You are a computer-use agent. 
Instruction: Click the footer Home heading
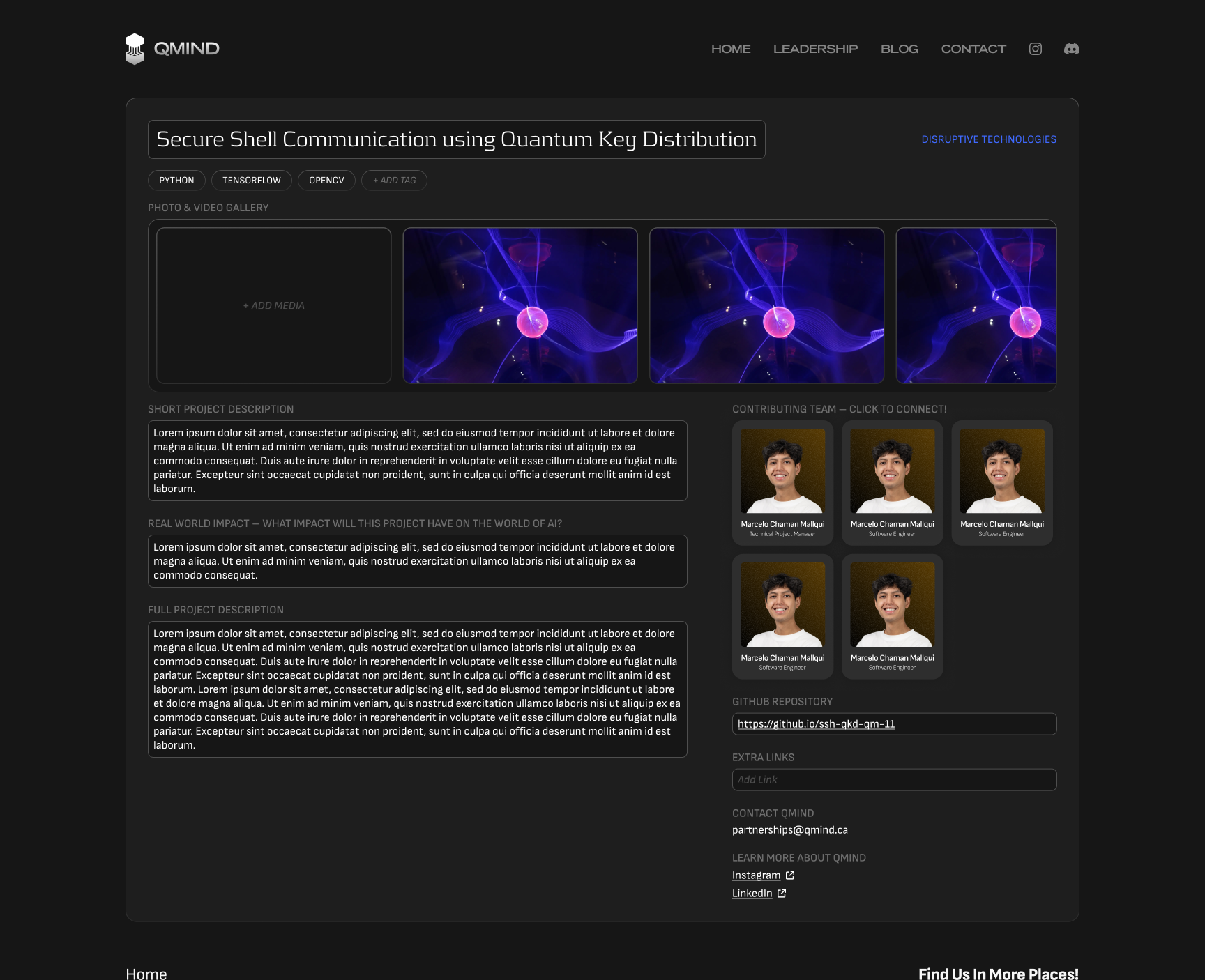[146, 974]
